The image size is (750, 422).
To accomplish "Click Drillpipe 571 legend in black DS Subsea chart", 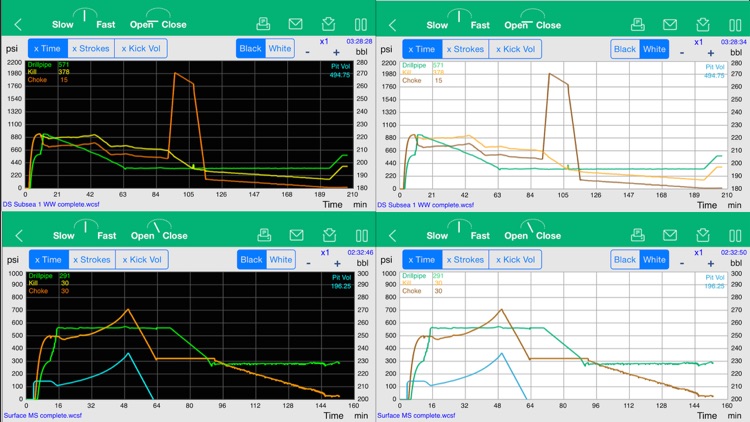I will pyautogui.click(x=48, y=65).
